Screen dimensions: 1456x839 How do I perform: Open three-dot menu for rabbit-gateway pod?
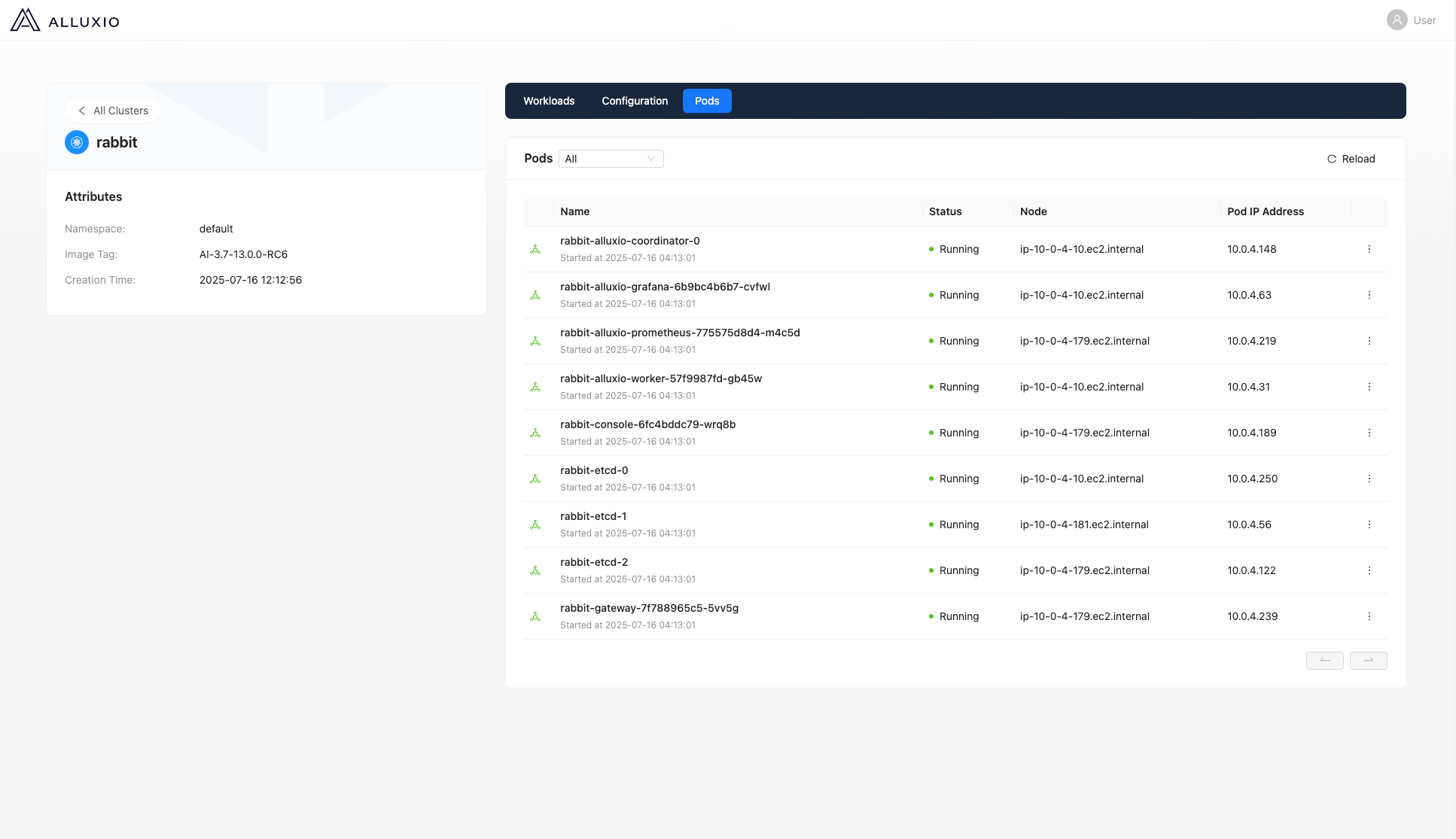tap(1369, 616)
